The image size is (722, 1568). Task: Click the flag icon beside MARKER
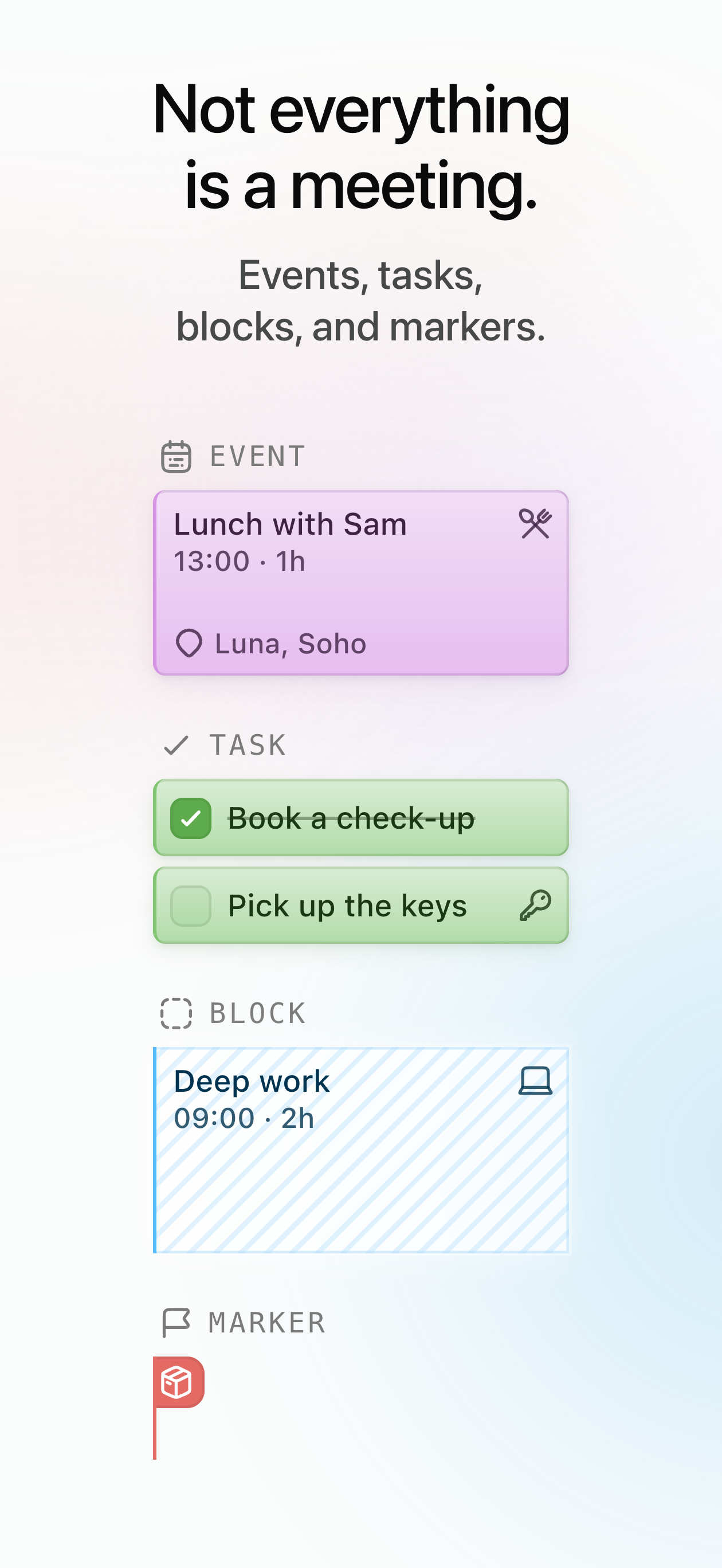coord(176,1323)
